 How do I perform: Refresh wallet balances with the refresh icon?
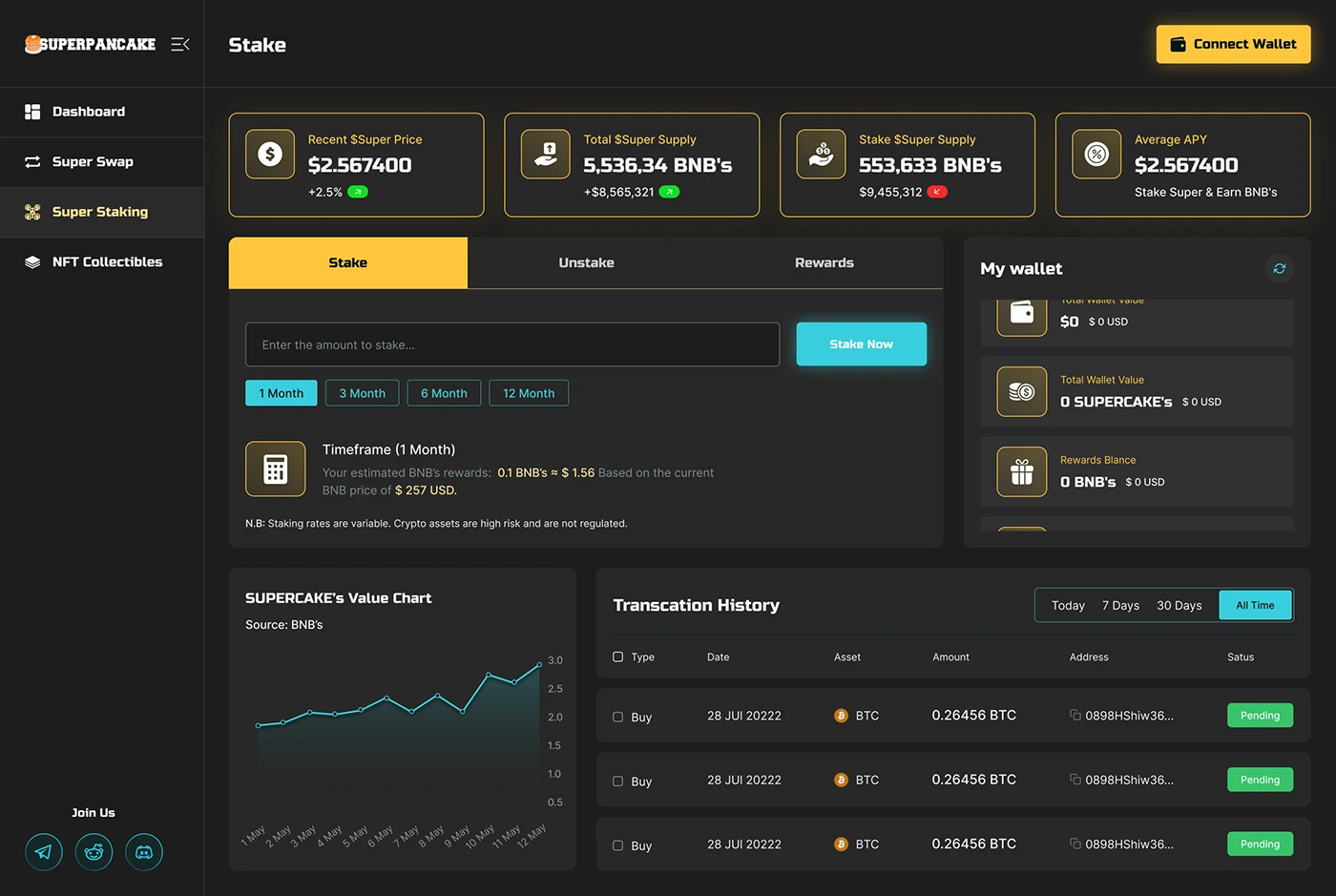click(x=1279, y=268)
